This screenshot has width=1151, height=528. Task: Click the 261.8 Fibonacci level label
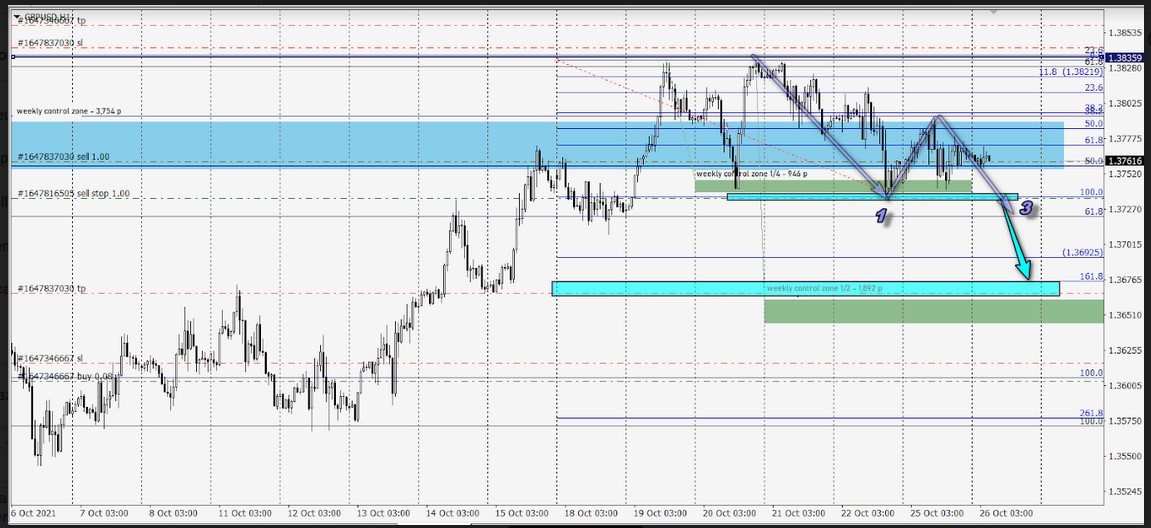pyautogui.click(x=1091, y=413)
